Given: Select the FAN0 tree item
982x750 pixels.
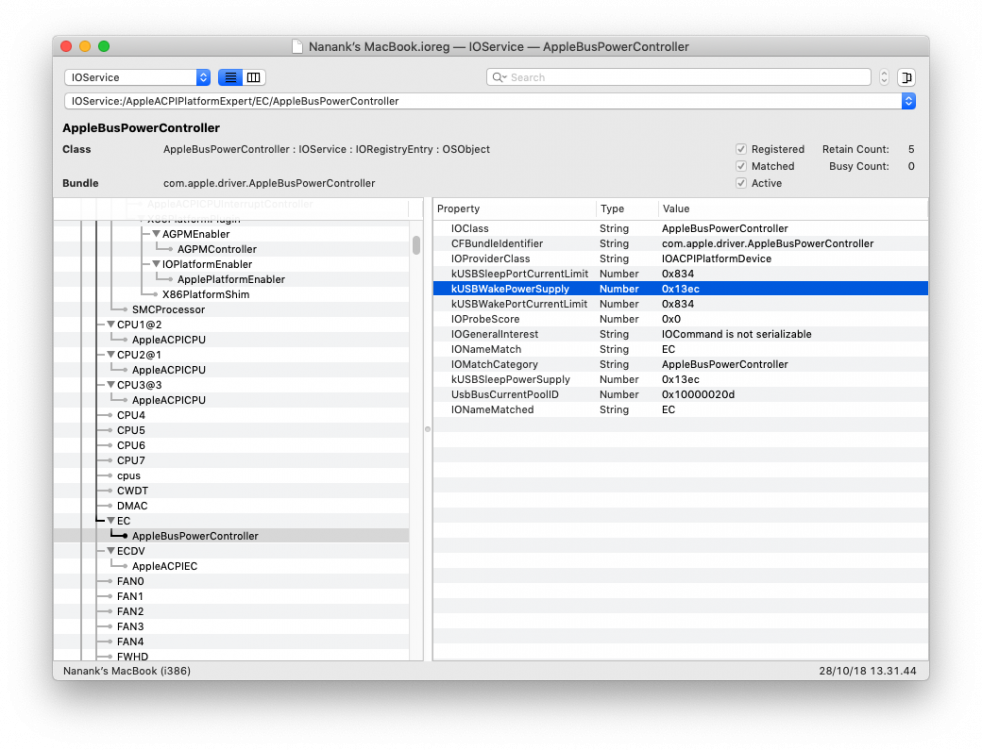Looking at the screenshot, I should pos(130,581).
